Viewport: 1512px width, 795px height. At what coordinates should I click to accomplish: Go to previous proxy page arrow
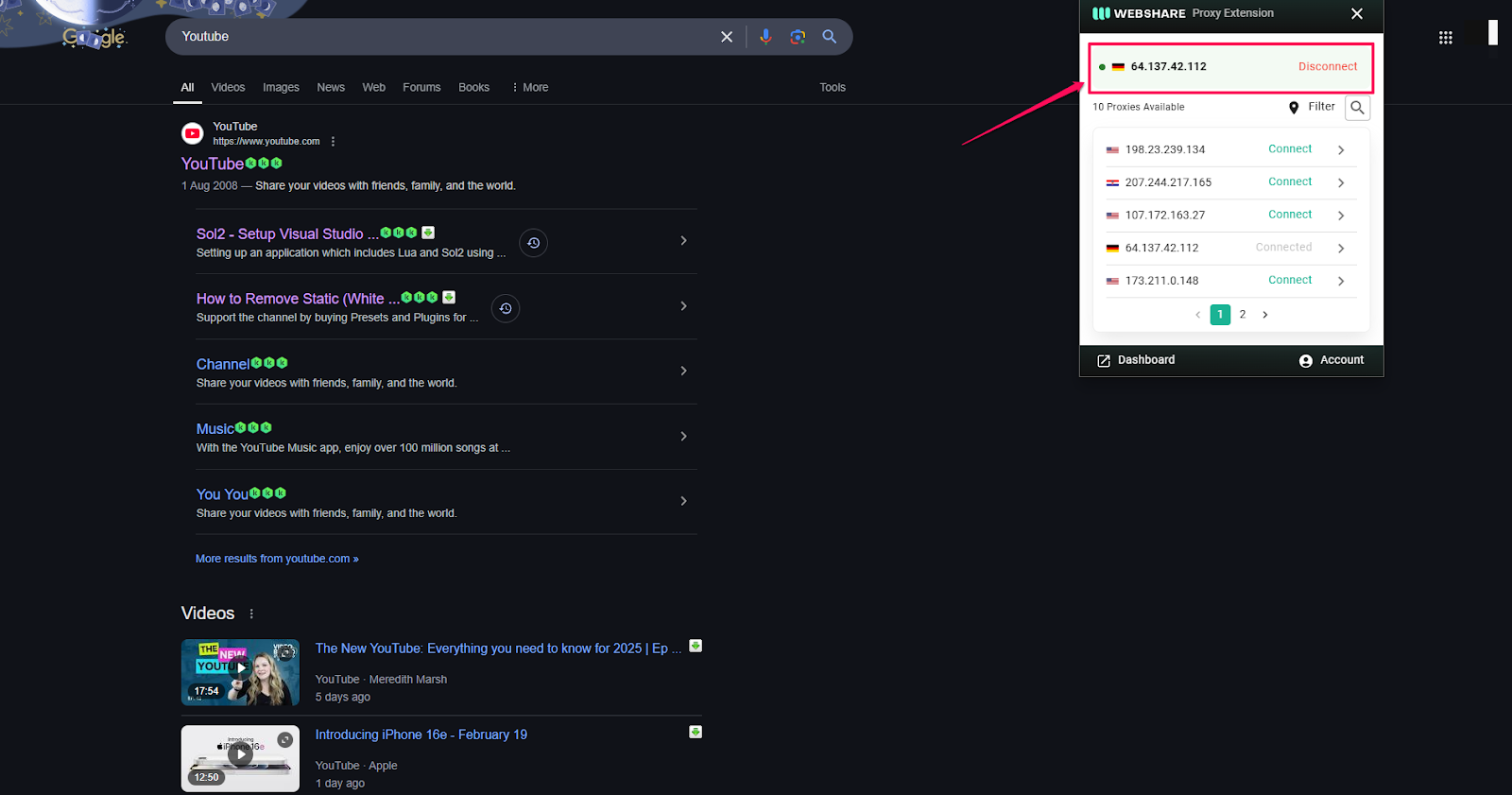click(1197, 315)
